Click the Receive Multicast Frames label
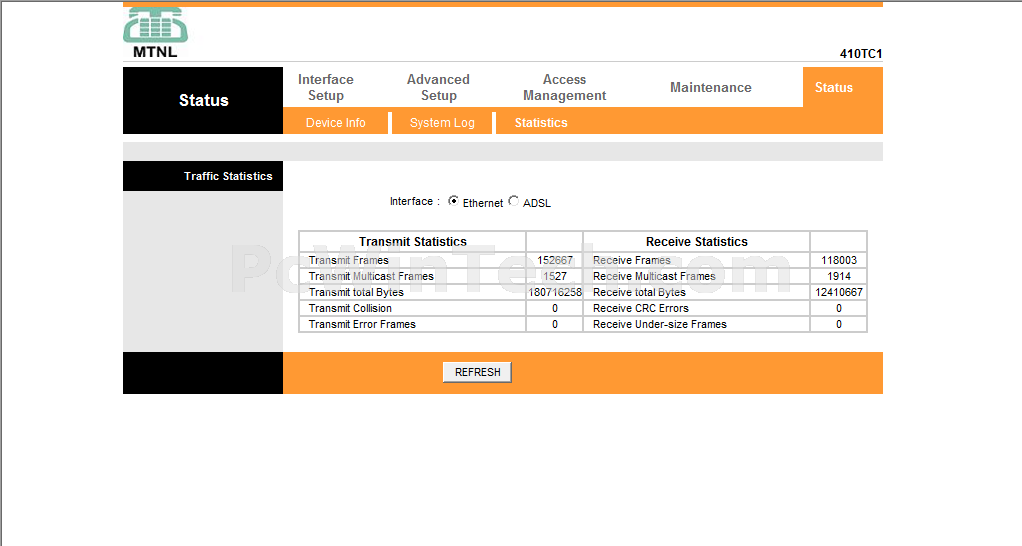1022x546 pixels. 654,276
